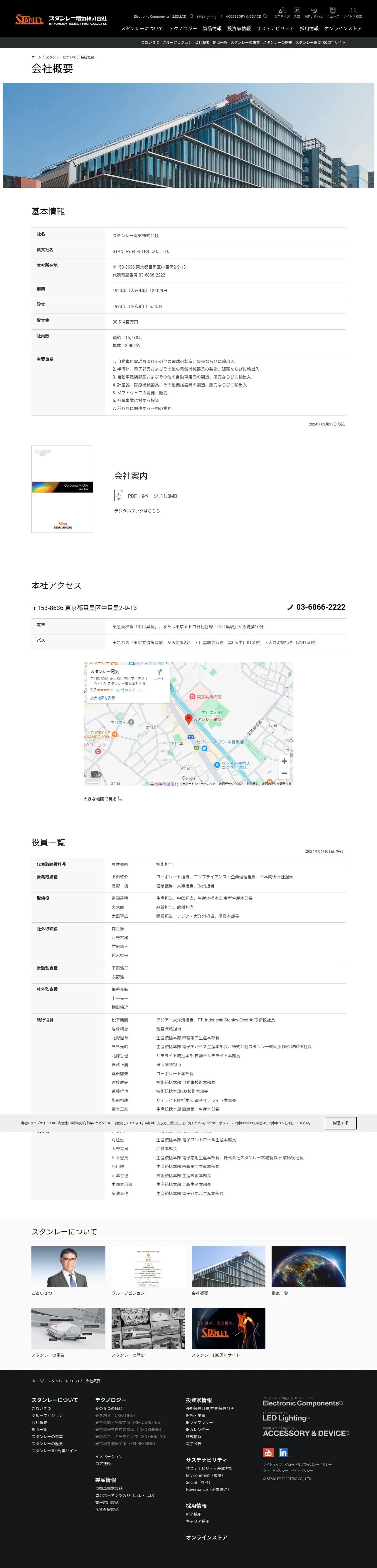Open the グローバルプライバシーポリシー footer link
The image size is (377, 1568).
pos(308,1465)
